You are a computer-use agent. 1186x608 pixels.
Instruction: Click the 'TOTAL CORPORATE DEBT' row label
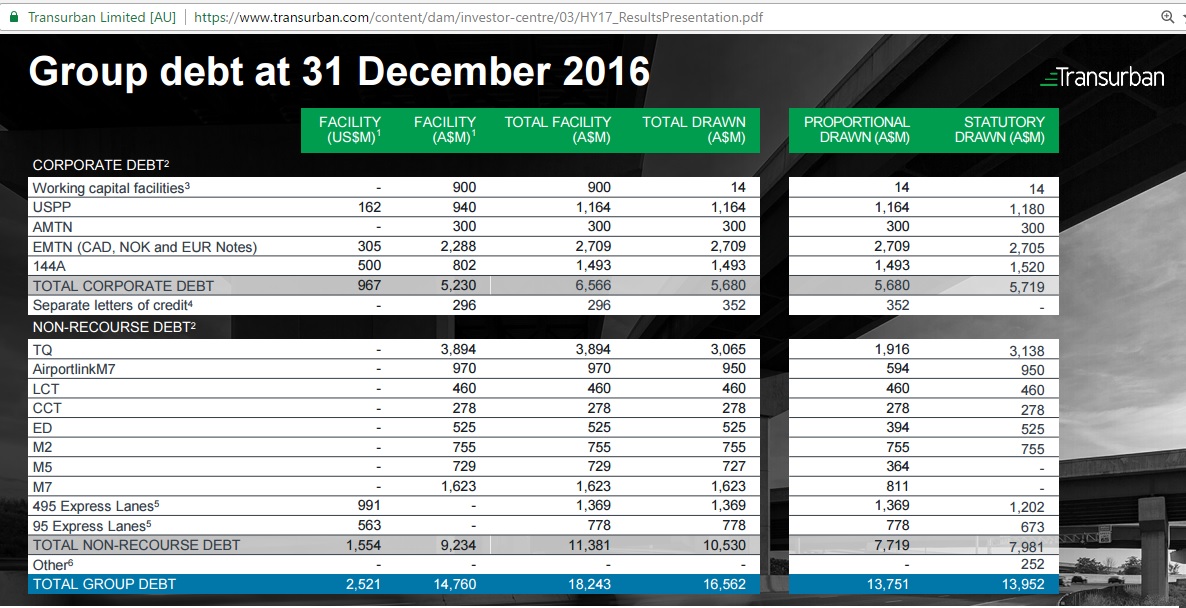[x=123, y=286]
